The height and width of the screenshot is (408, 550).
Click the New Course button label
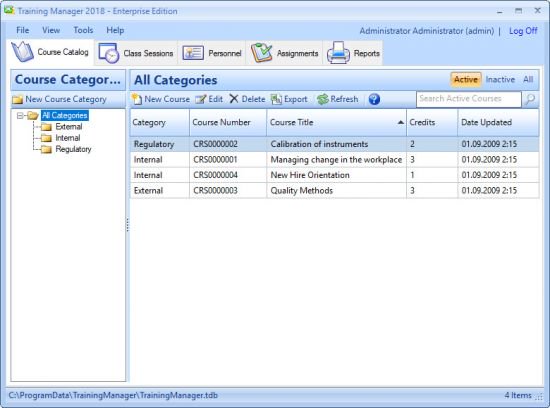click(x=167, y=99)
